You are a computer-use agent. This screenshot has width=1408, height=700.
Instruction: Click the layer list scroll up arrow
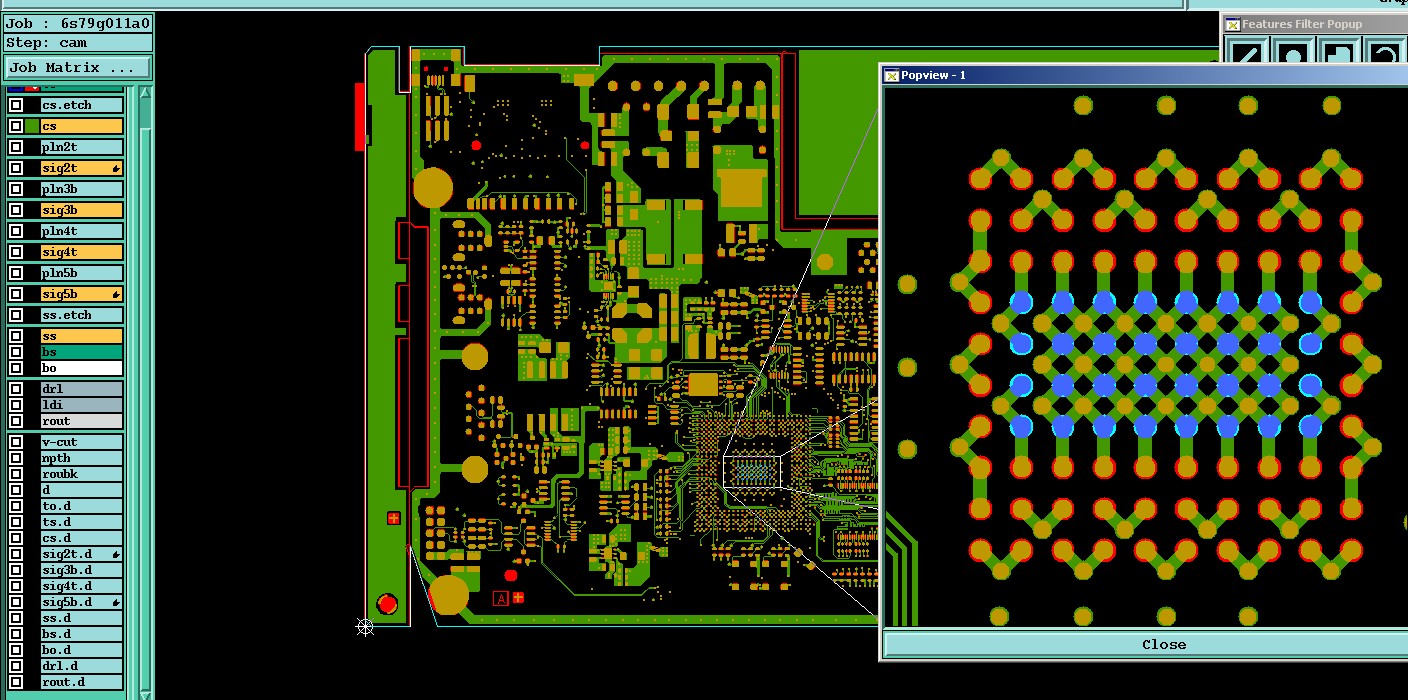[x=144, y=93]
